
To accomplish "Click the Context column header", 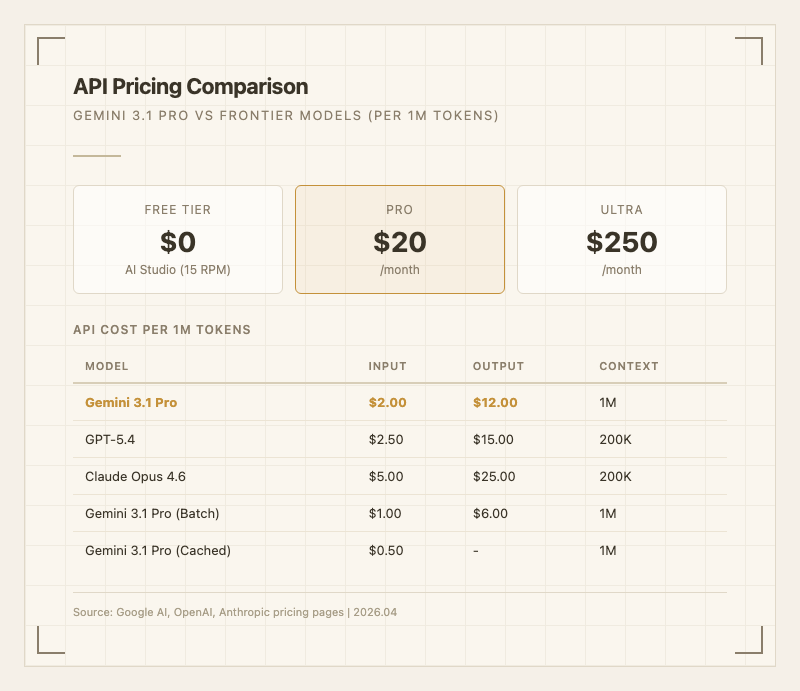I will pyautogui.click(x=629, y=366).
